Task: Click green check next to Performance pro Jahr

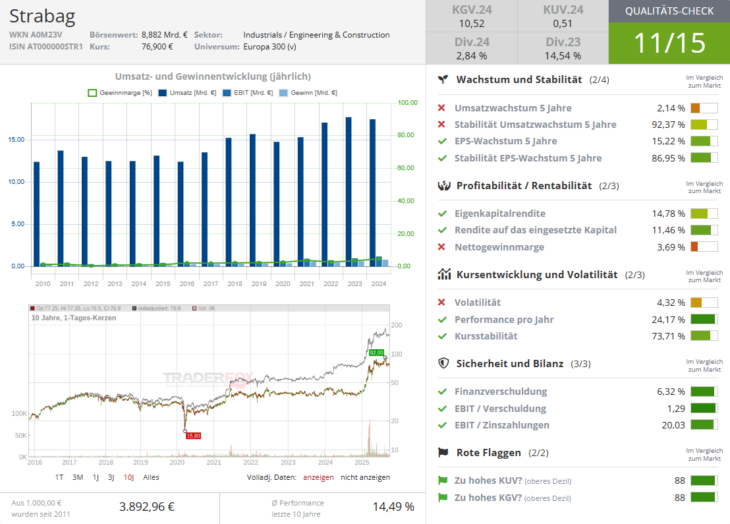Action: click(442, 320)
